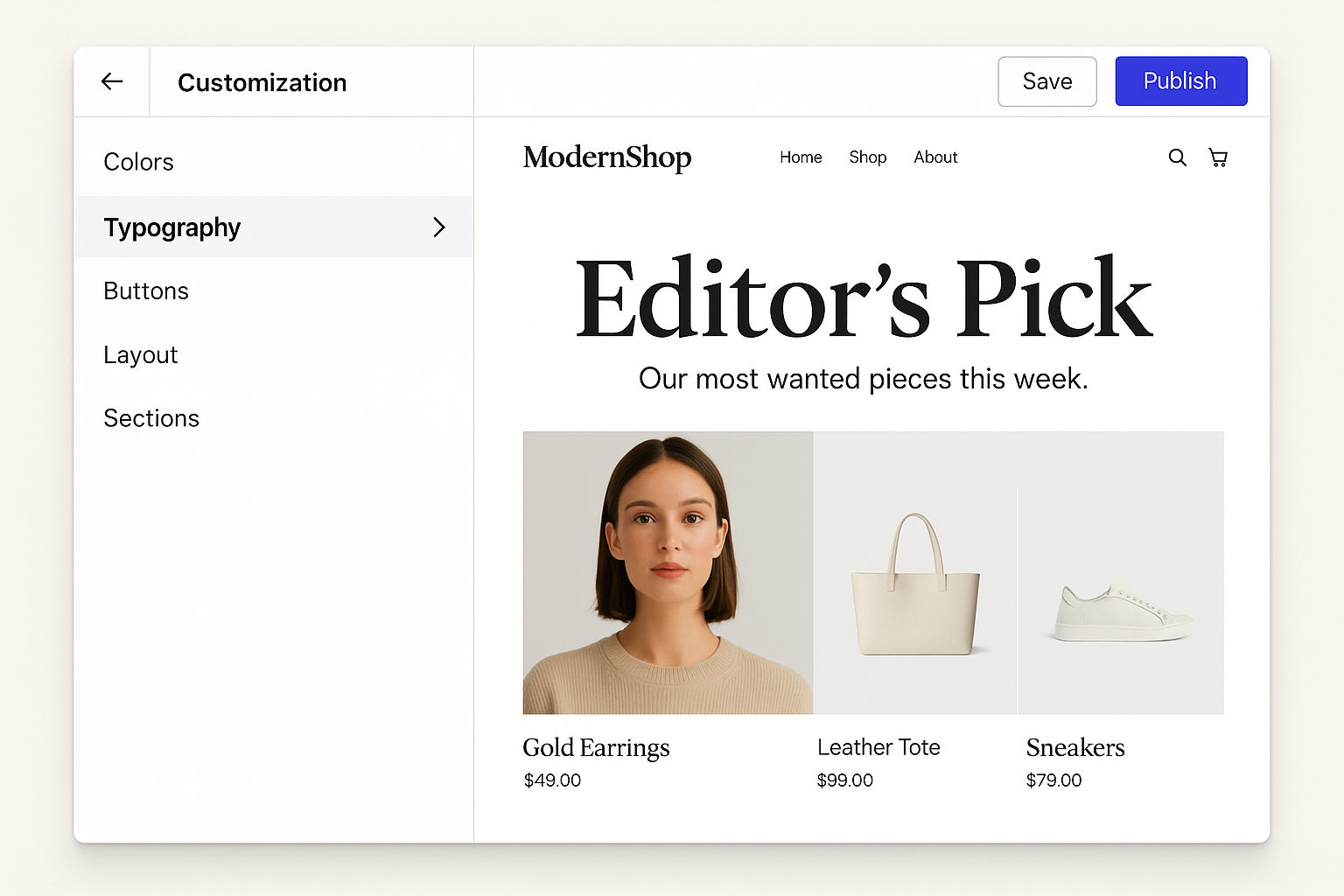The image size is (1344, 896).
Task: Open the shopping cart icon
Action: [x=1218, y=157]
